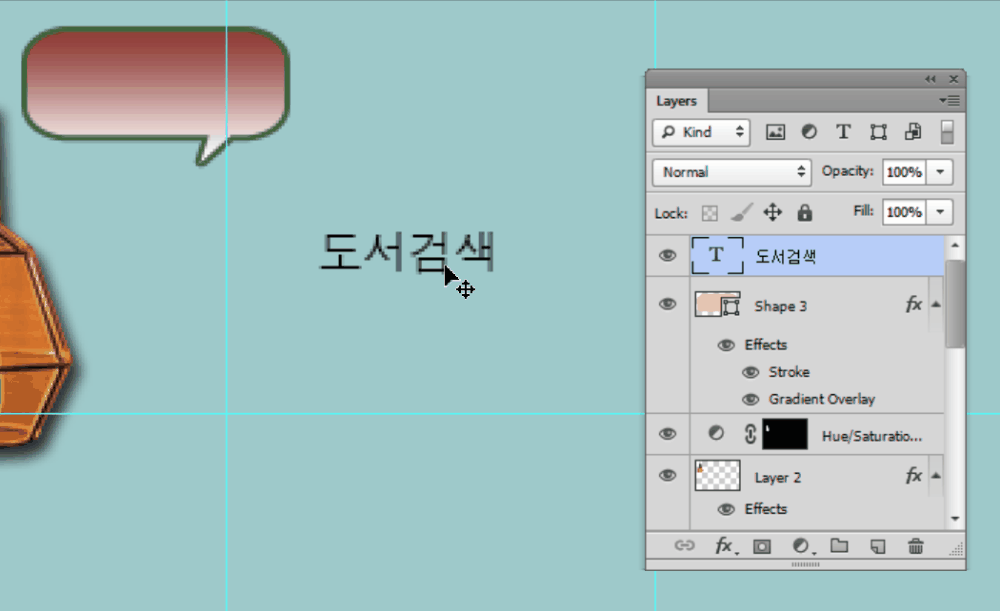Toggle layer filtering switch on or off
This screenshot has height=611, width=1000.
point(947,132)
